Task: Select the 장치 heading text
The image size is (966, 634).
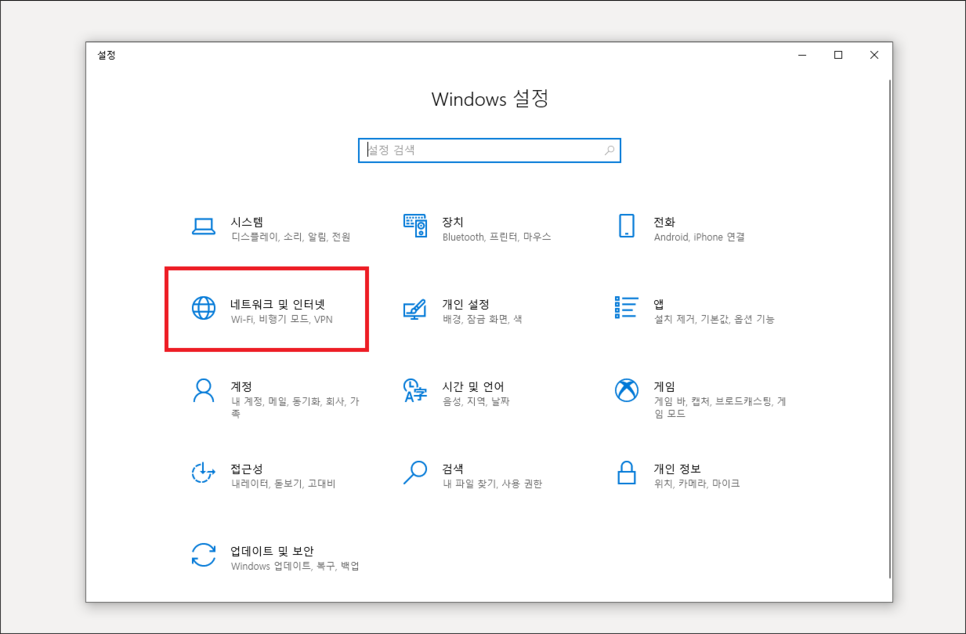Action: pos(452,222)
